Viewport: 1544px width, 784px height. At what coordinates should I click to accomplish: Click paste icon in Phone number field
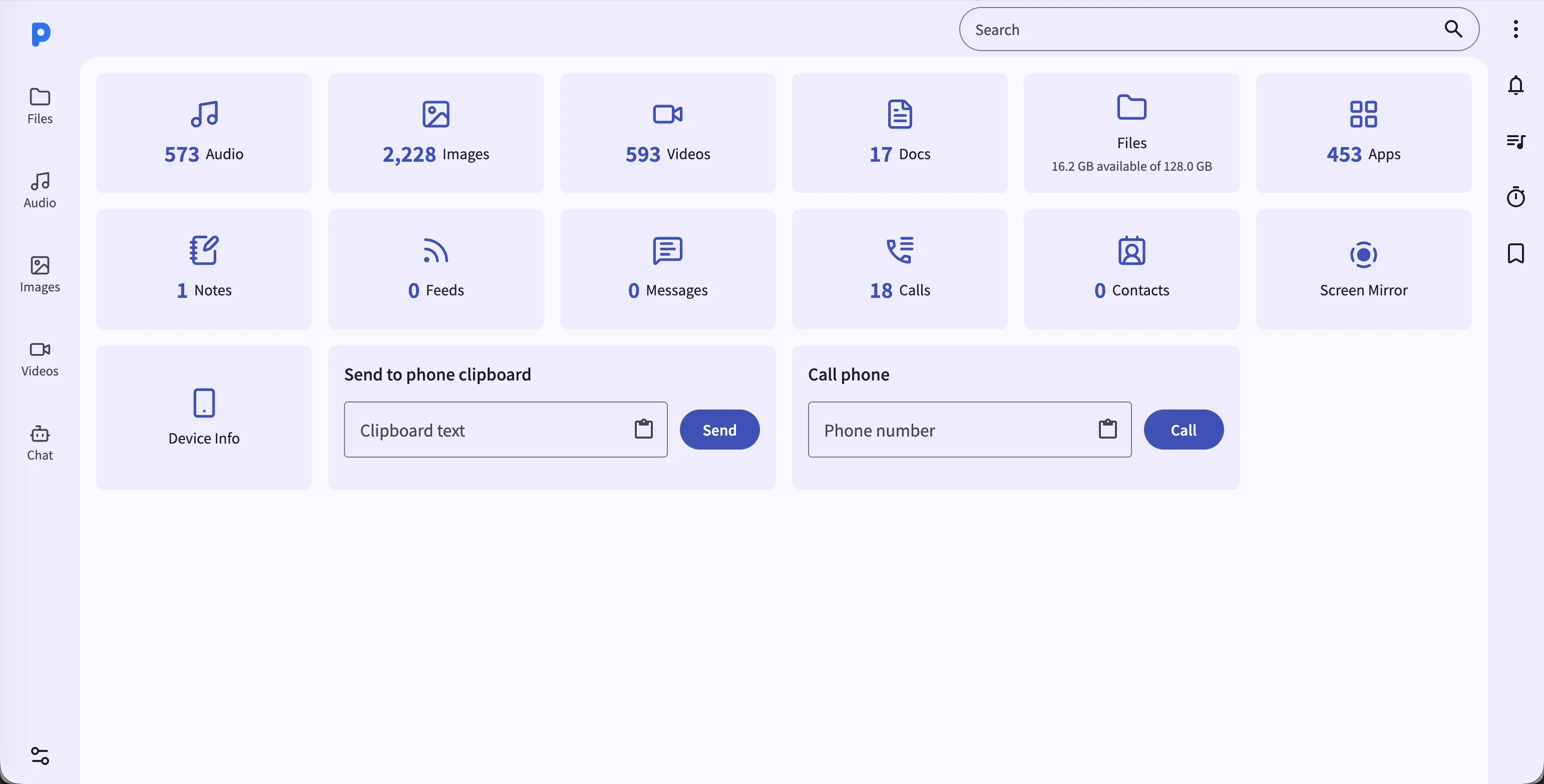pos(1107,429)
